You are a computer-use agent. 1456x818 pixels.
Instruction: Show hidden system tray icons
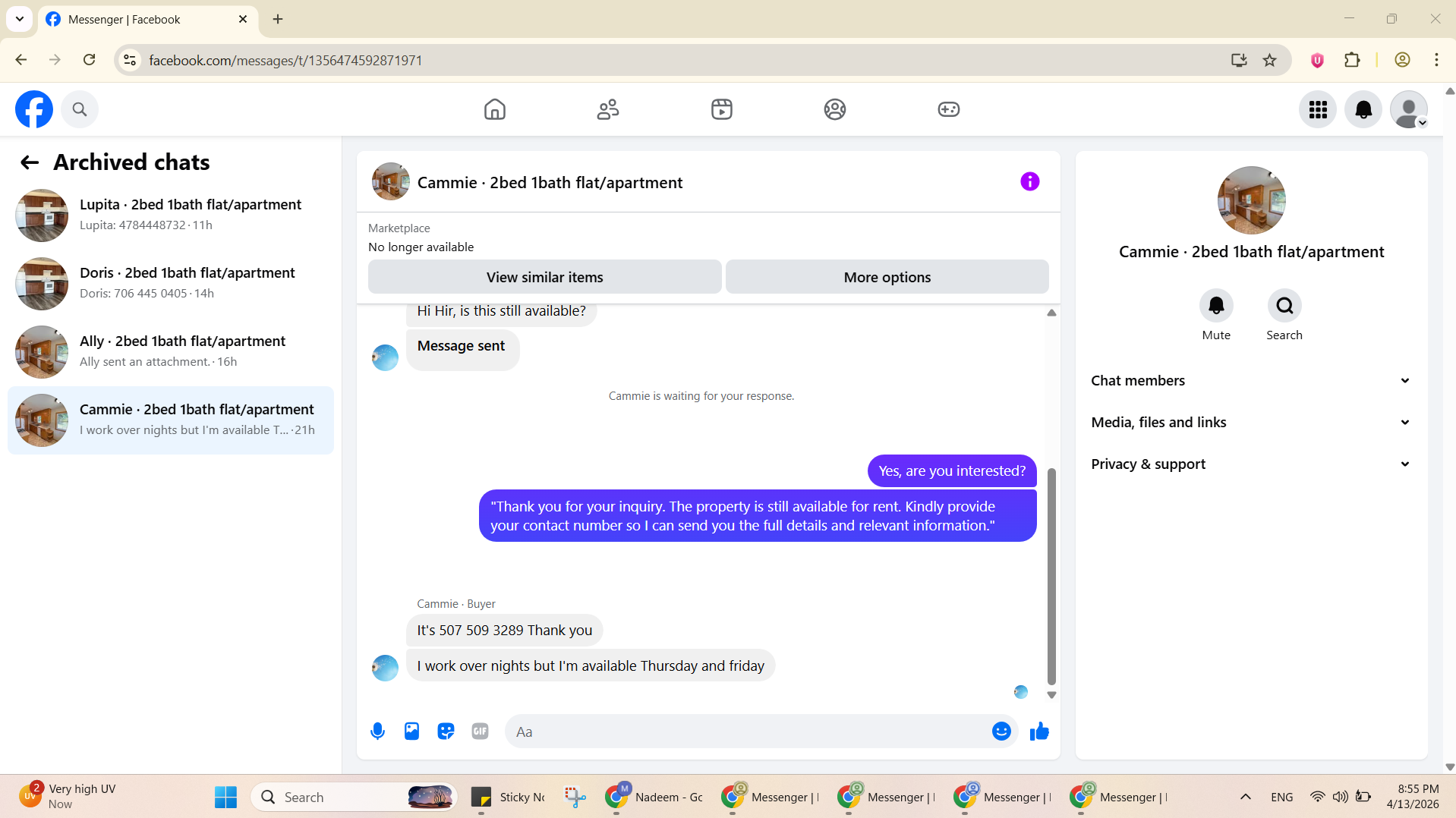(x=1246, y=797)
